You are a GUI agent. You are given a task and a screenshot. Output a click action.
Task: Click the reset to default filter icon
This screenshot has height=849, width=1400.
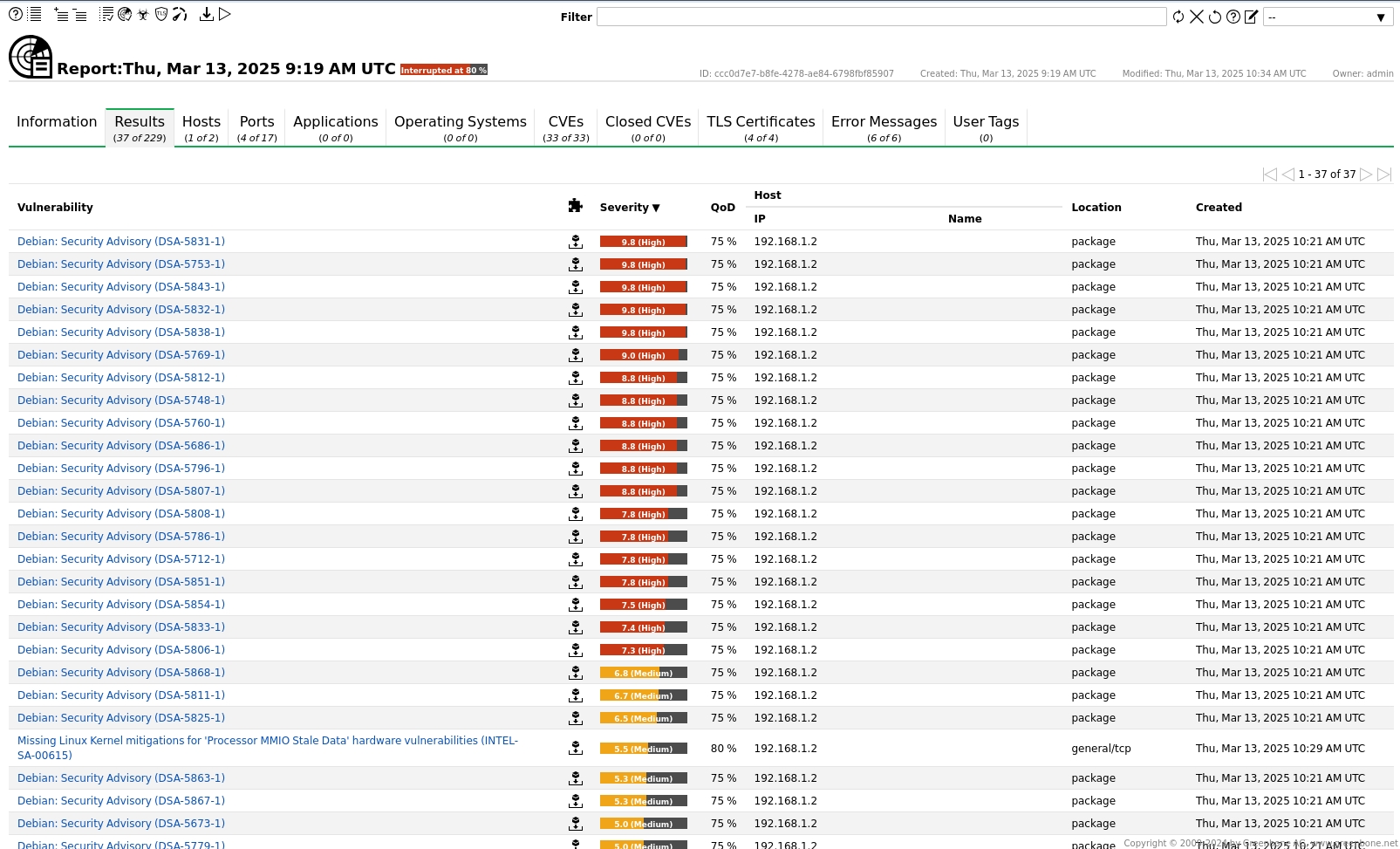point(1215,17)
